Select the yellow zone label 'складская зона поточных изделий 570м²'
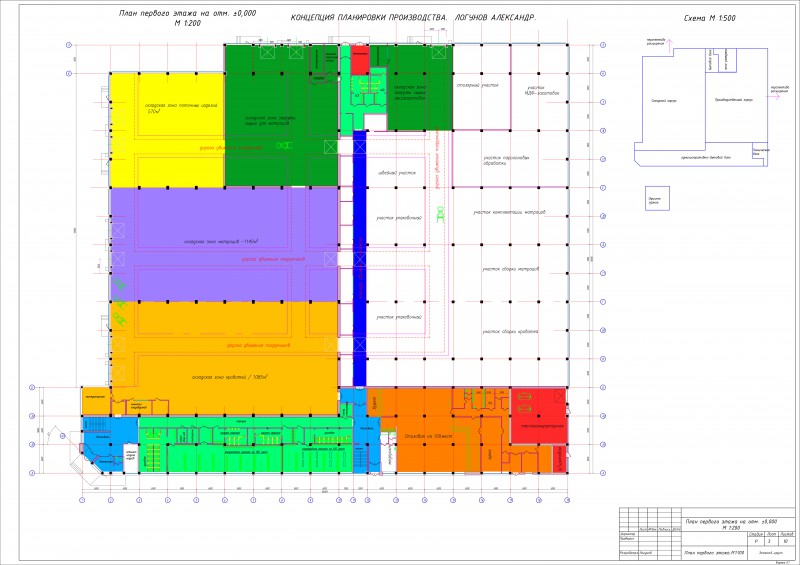Viewport: 800px width, 565px height. 181,108
